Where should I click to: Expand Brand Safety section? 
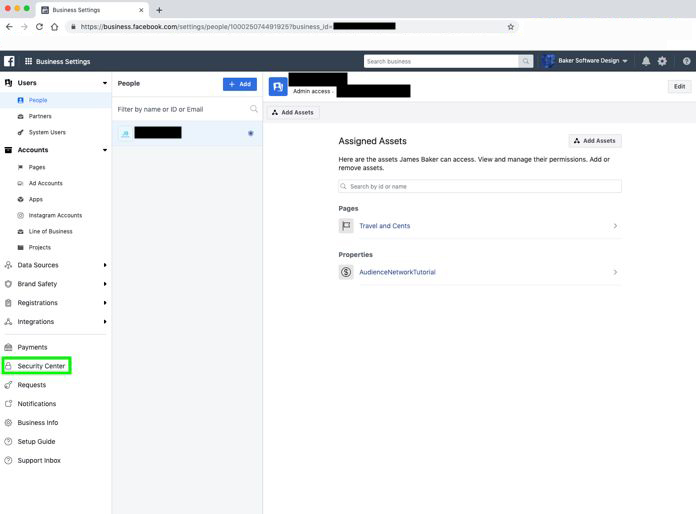(x=105, y=284)
